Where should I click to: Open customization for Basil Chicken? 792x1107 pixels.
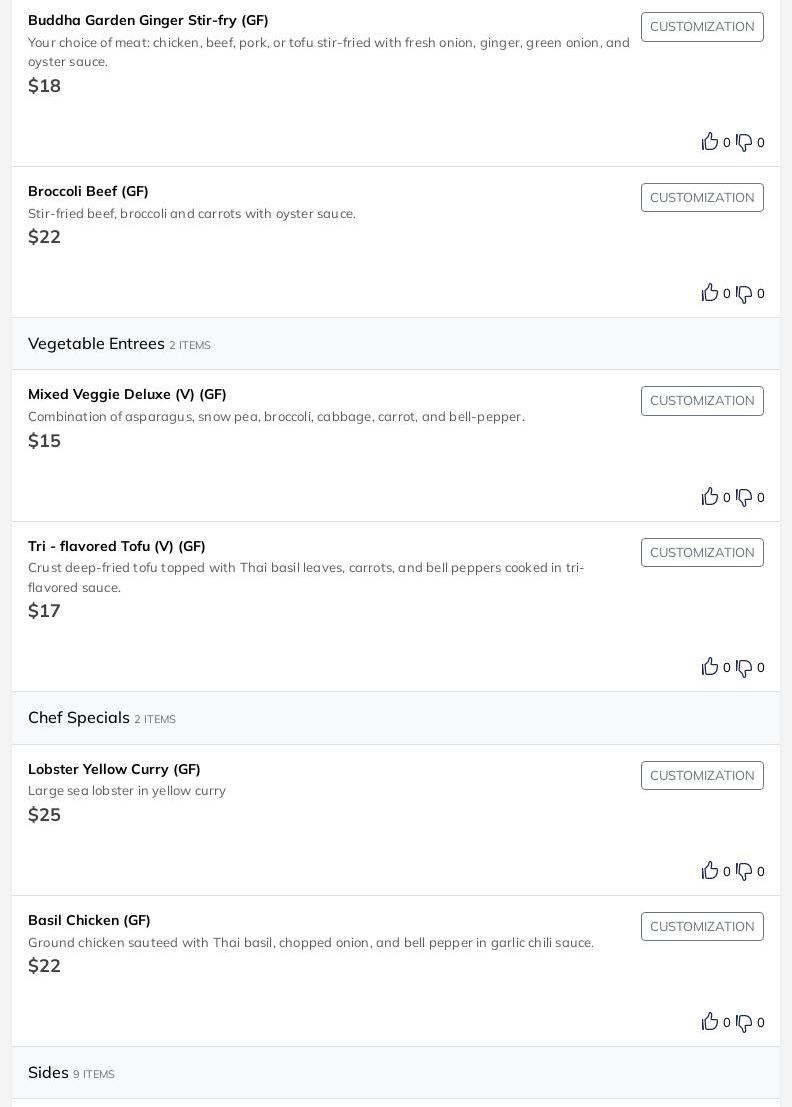pyautogui.click(x=702, y=927)
